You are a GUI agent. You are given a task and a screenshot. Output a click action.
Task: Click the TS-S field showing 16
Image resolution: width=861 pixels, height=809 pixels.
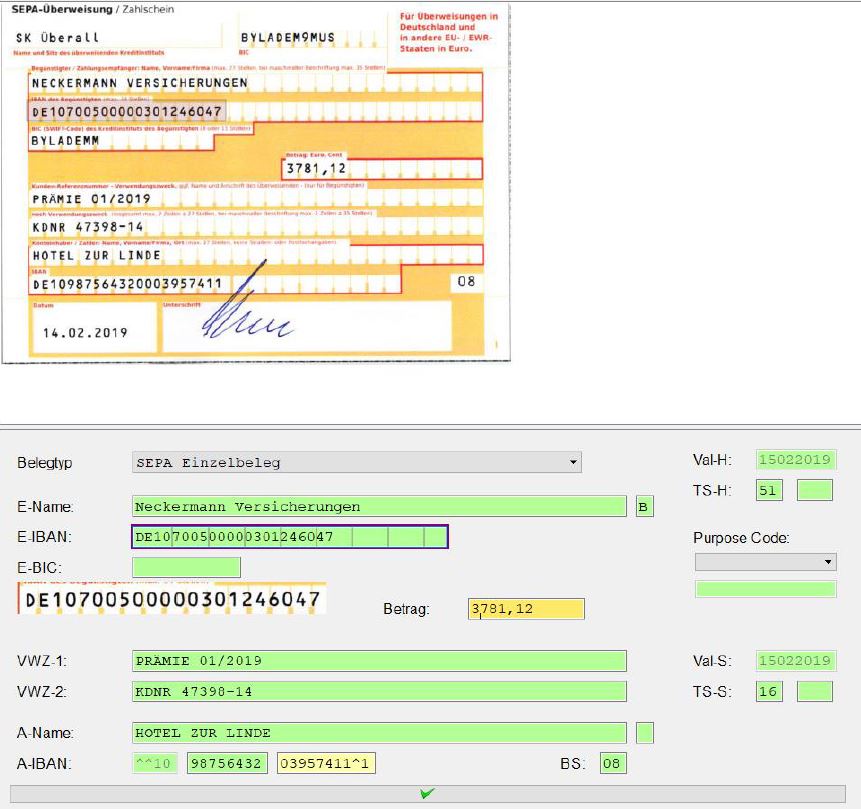tap(769, 691)
